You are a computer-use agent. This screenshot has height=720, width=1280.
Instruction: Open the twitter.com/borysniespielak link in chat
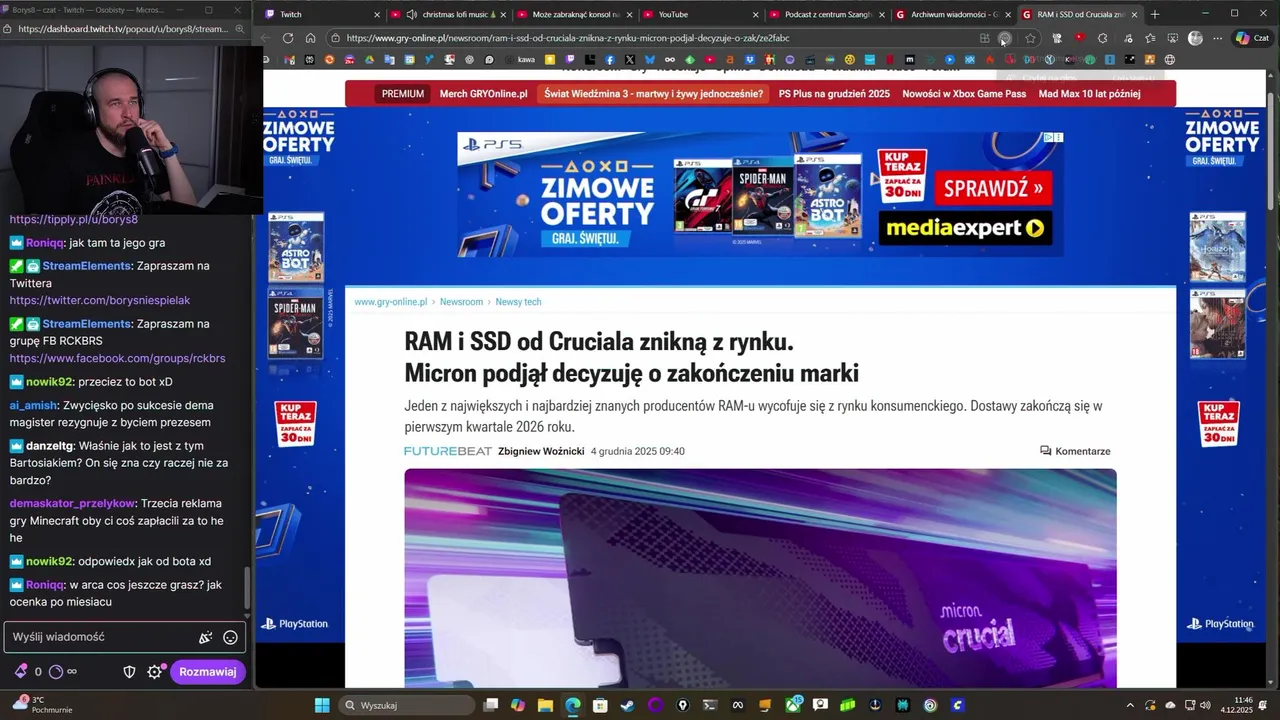(100, 300)
